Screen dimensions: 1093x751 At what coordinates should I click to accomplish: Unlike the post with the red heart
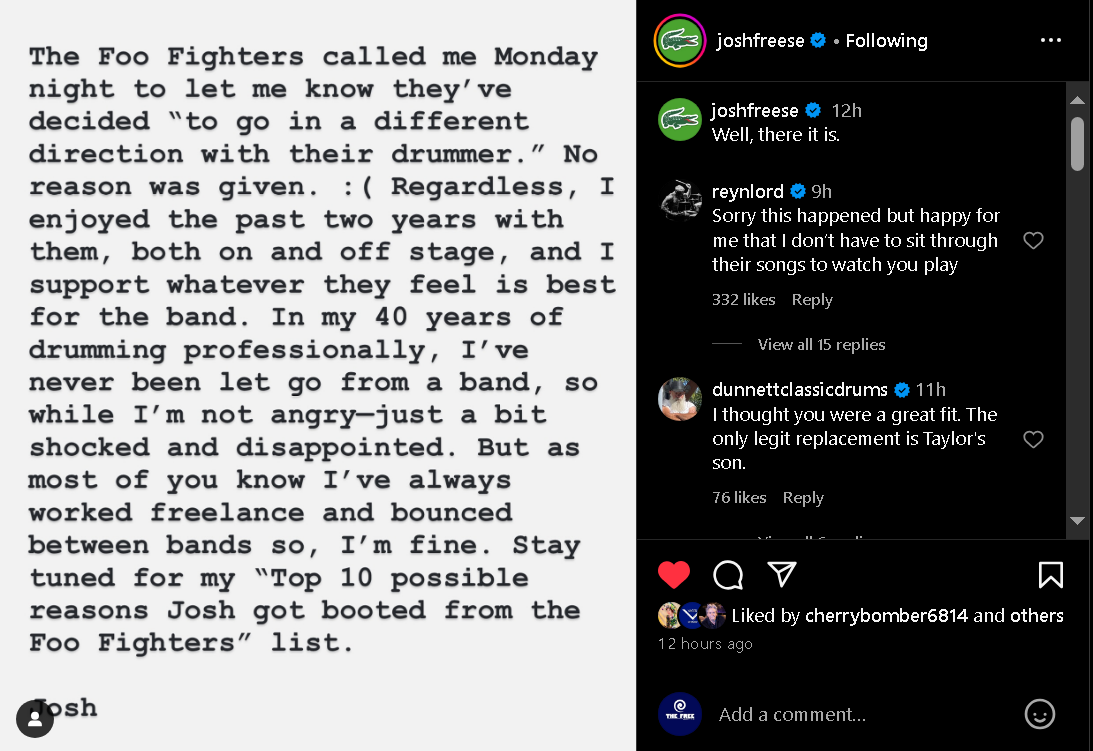[x=674, y=574]
